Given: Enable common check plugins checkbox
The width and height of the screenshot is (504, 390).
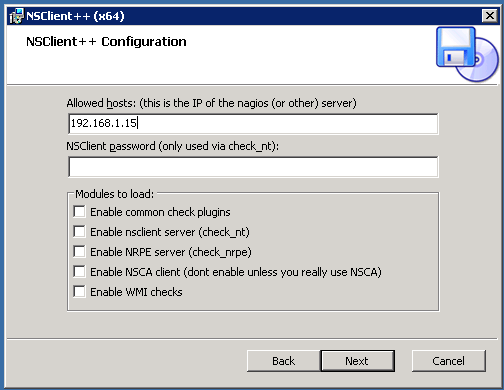Looking at the screenshot, I should (x=79, y=212).
